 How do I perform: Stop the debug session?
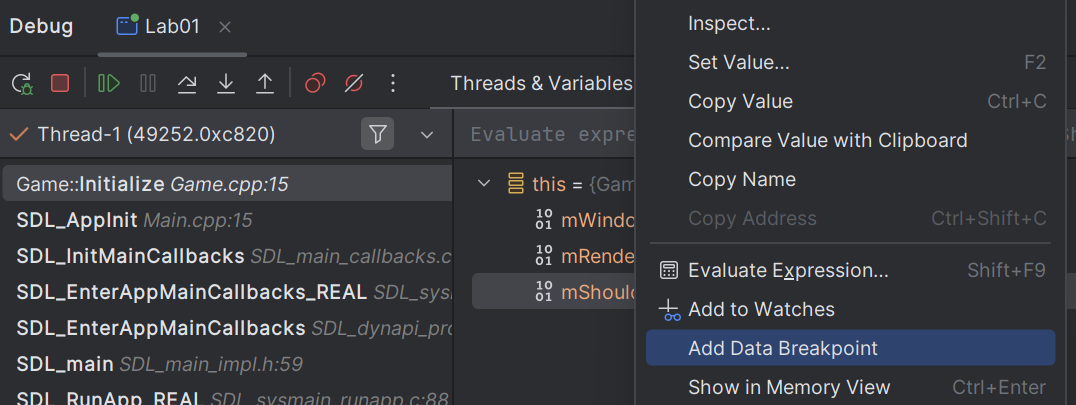click(60, 84)
